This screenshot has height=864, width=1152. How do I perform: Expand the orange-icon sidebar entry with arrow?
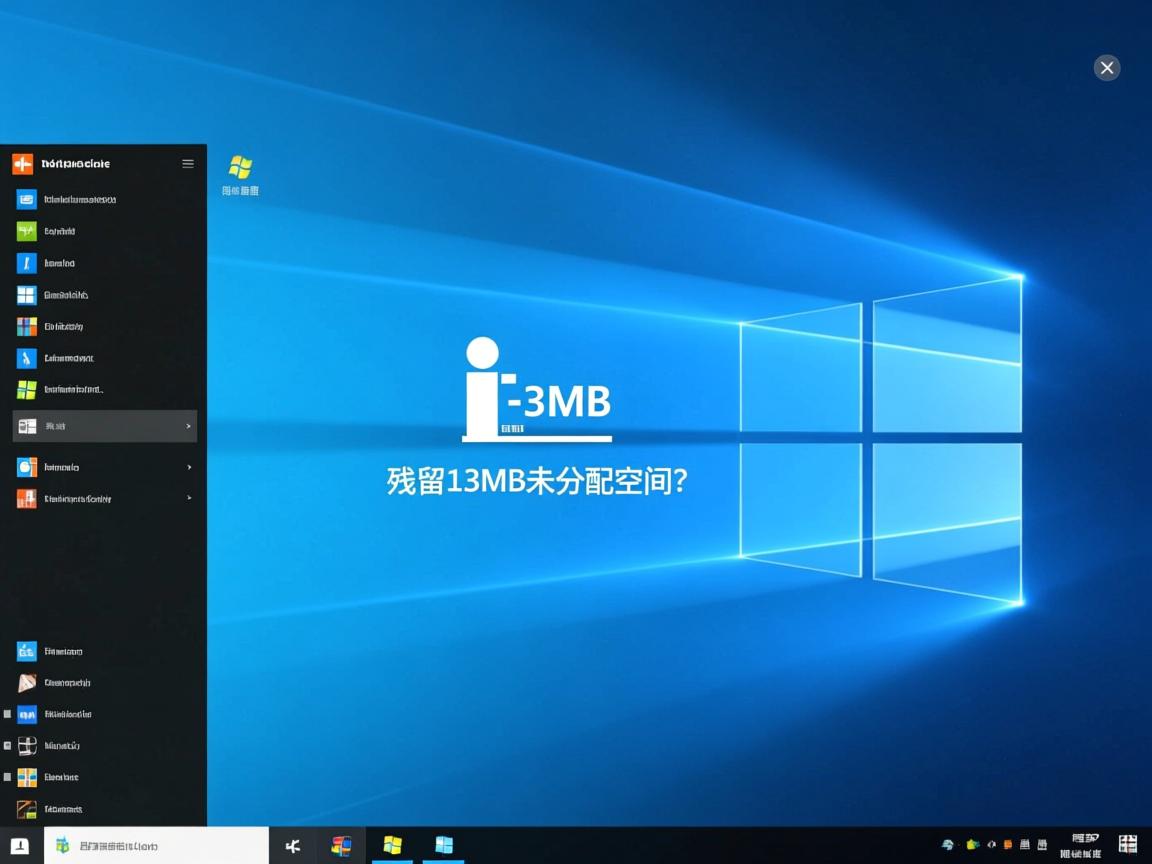click(x=190, y=498)
